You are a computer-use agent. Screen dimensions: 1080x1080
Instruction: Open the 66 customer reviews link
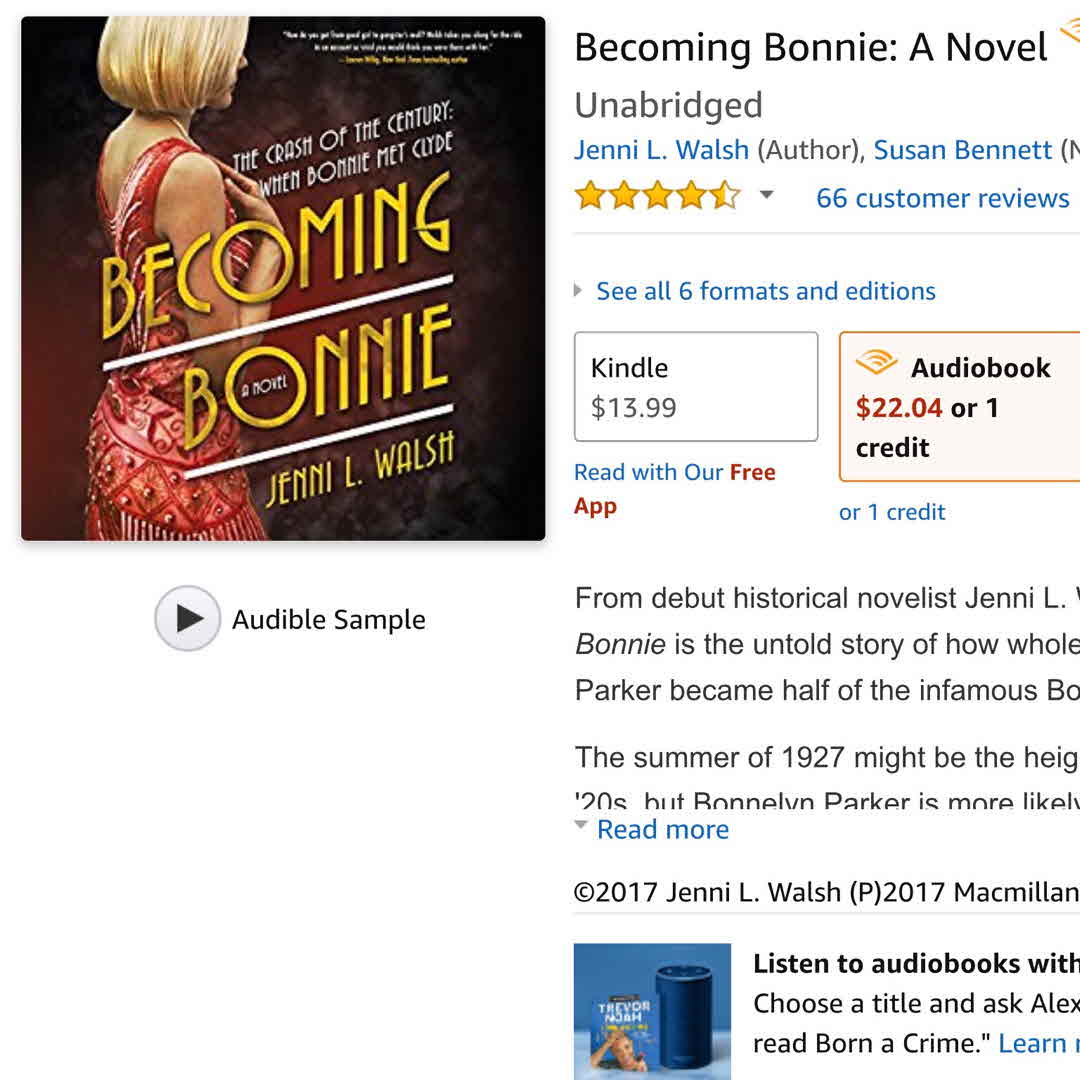click(x=942, y=198)
